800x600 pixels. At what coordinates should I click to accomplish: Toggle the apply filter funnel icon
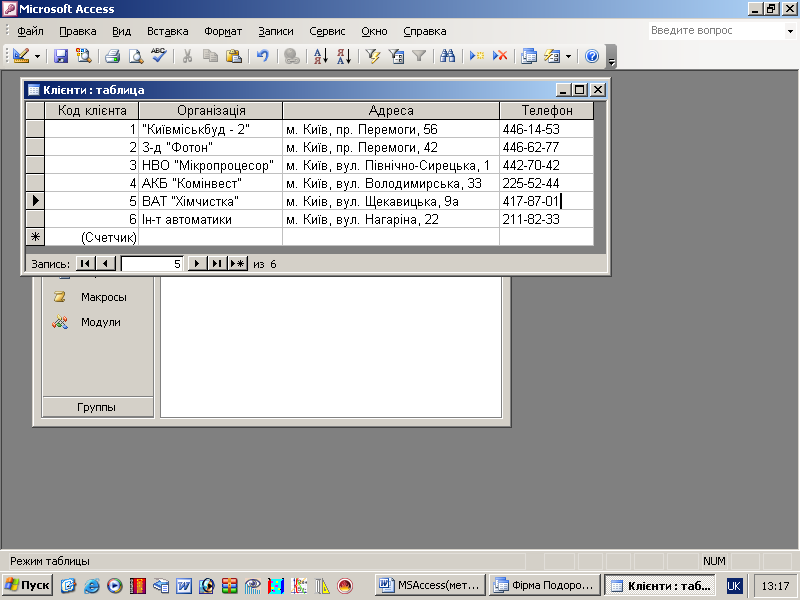pyautogui.click(x=419, y=56)
